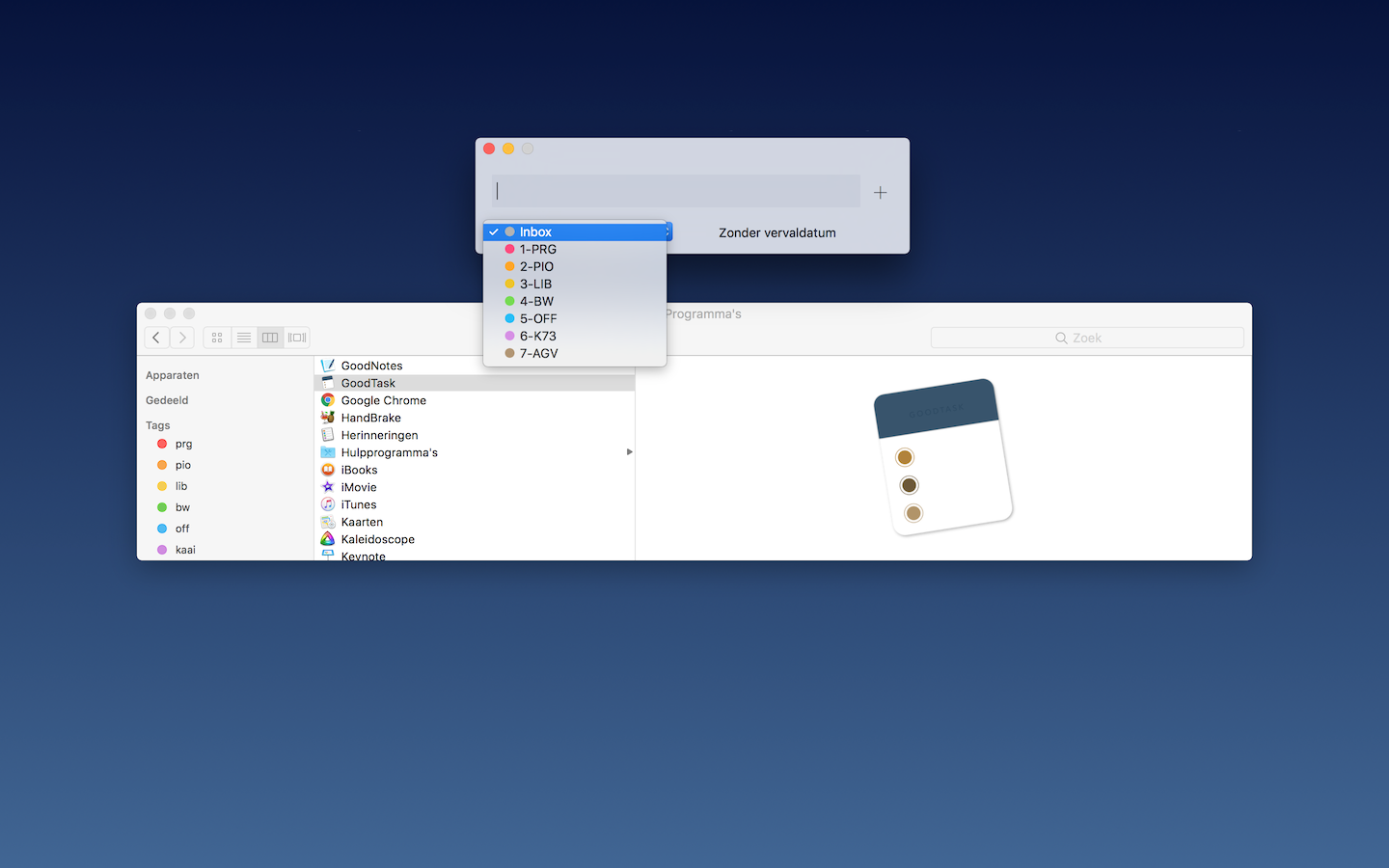Select Kaarten icon in list
Screen dimensions: 1389x868
point(328,522)
